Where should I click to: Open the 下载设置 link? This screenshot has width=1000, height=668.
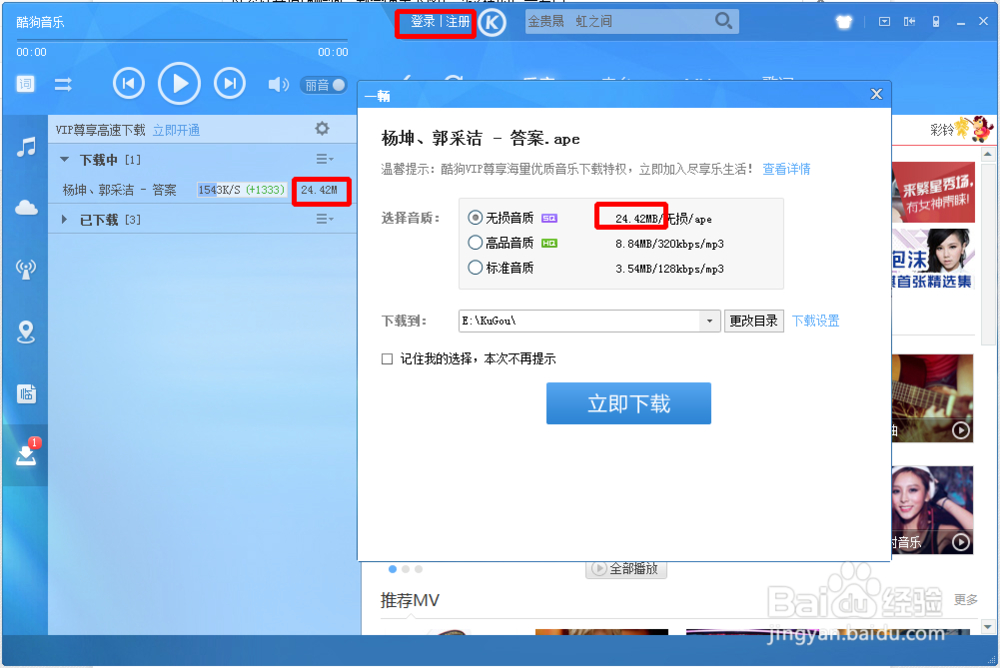click(x=815, y=321)
